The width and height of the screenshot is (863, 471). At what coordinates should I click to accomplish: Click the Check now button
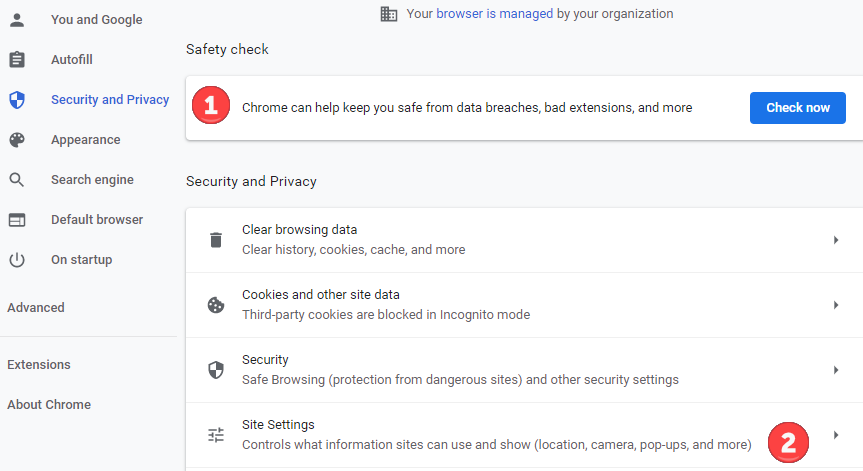point(798,108)
